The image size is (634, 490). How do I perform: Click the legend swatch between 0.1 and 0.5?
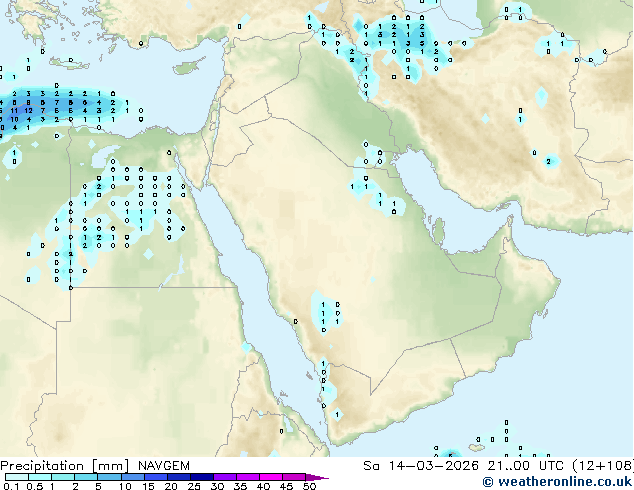(x=17, y=477)
